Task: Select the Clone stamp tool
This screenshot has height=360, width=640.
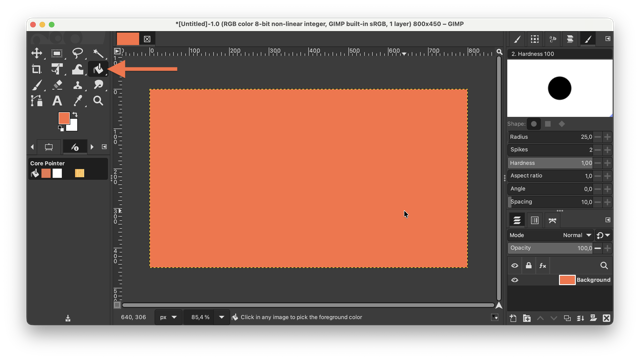Action: pyautogui.click(x=77, y=85)
